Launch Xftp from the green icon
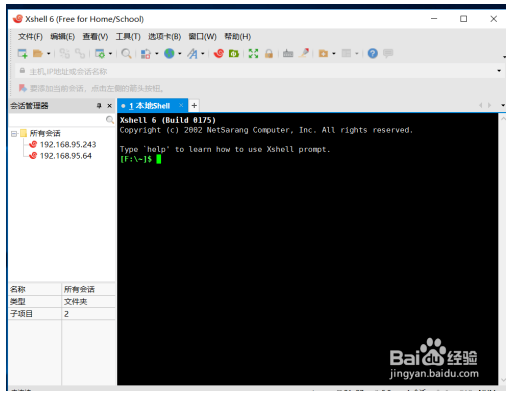513x398 pixels. 234,53
